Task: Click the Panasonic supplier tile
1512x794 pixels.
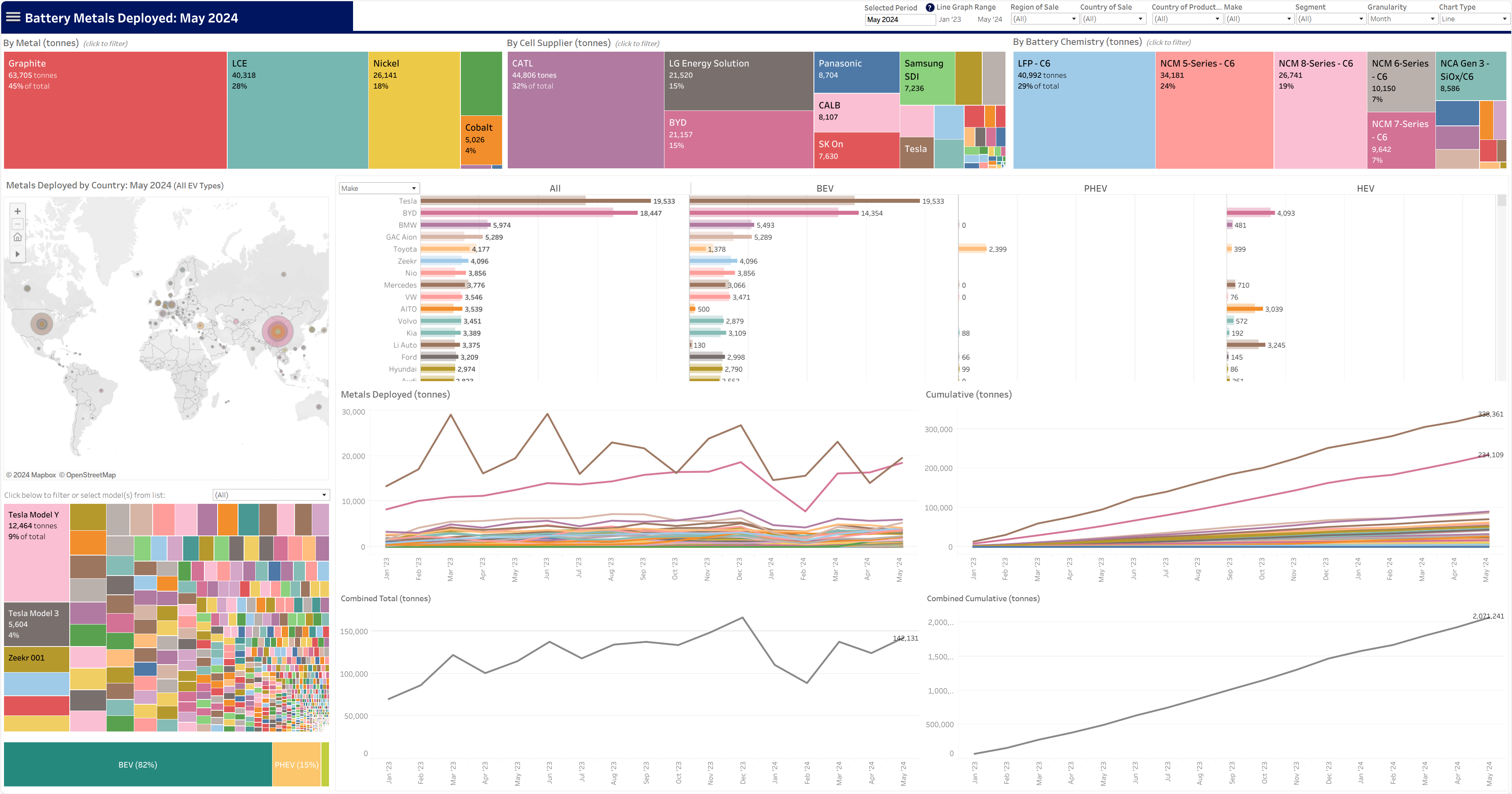Action: coord(856,72)
